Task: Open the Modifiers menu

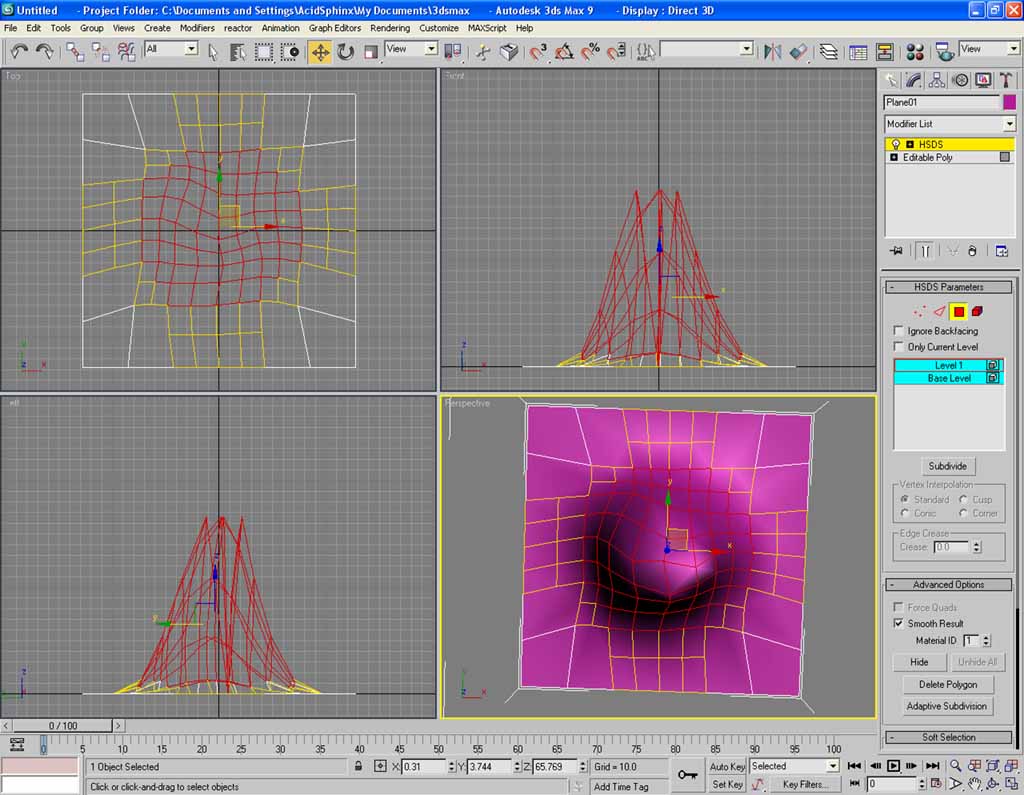Action: 197,28
